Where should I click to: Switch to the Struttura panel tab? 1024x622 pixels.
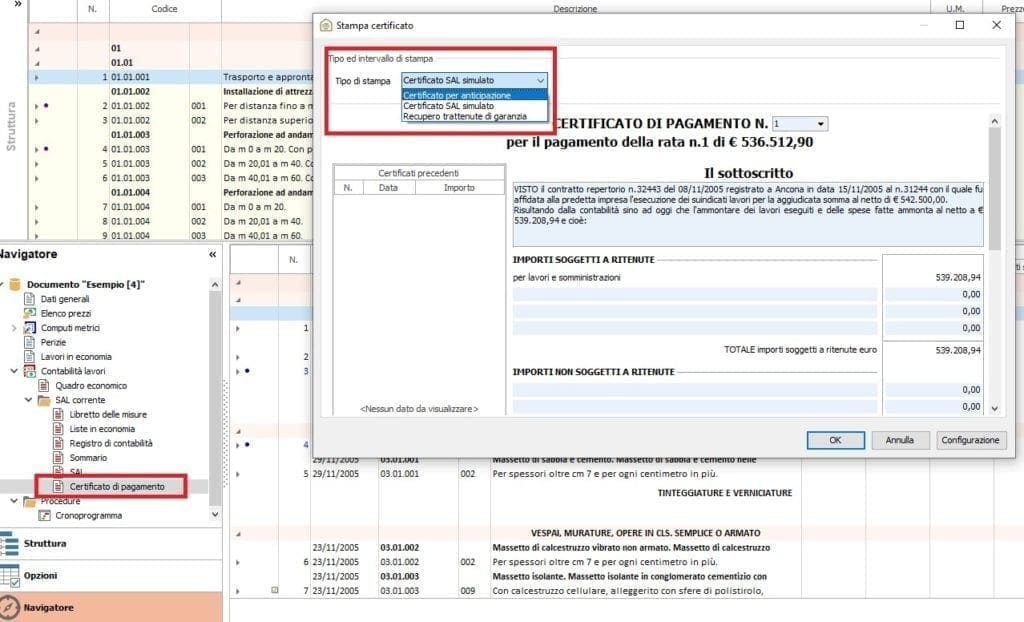pos(111,544)
